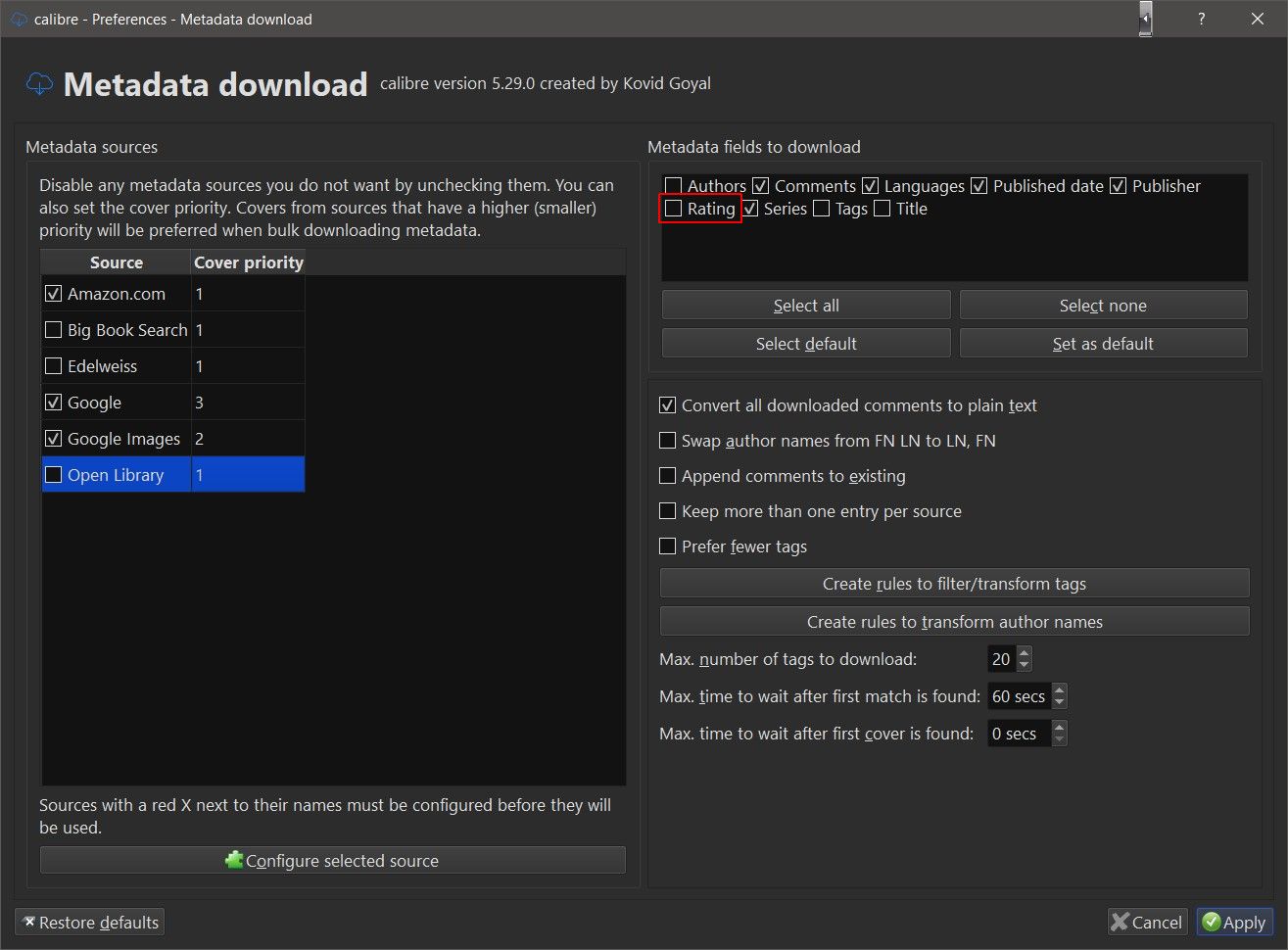Screen dimensions: 1288x950
Task: Enable the Tags field checkbox
Action: (822, 209)
